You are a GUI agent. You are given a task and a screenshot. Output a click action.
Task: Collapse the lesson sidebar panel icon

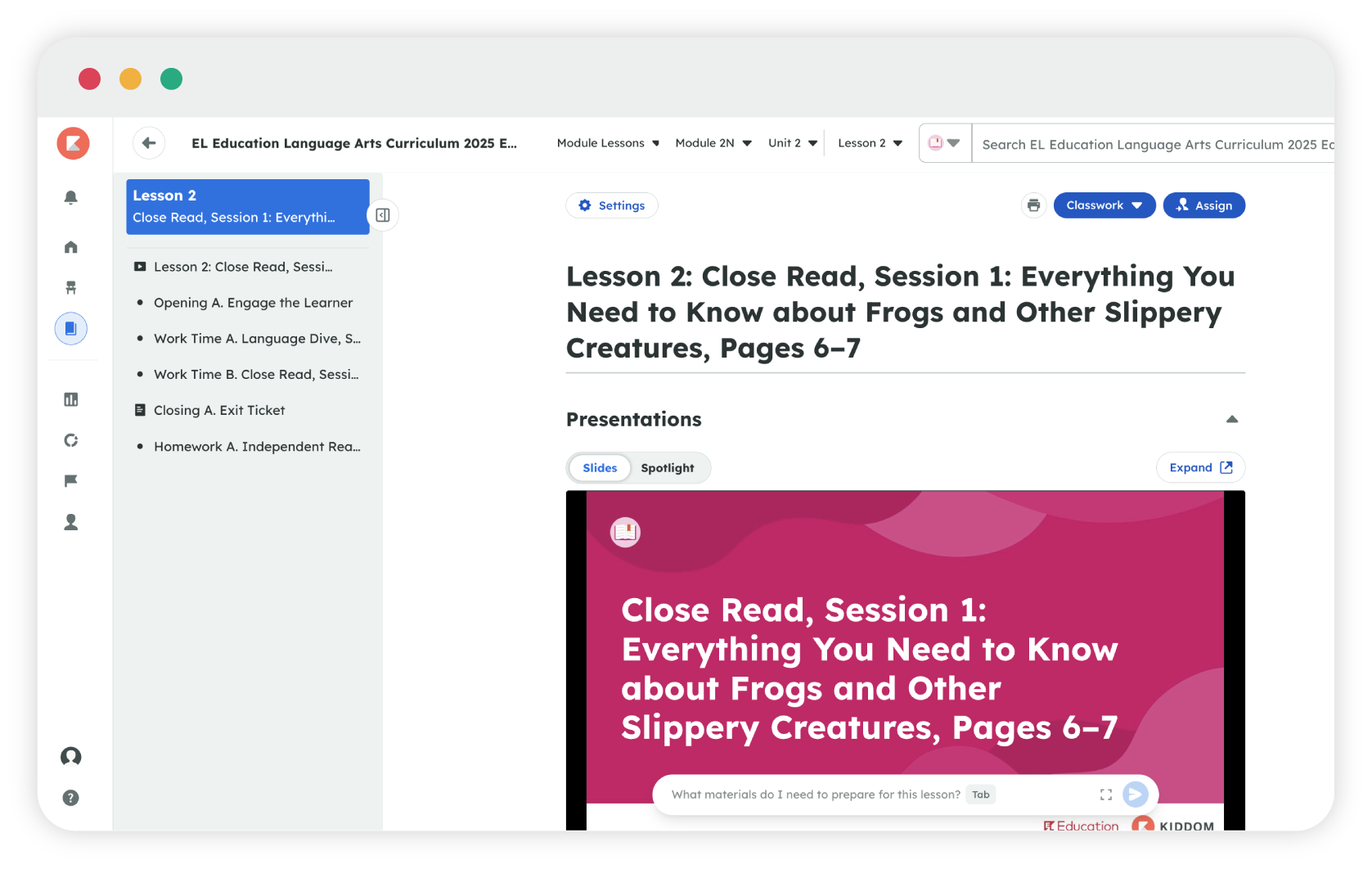(x=383, y=215)
